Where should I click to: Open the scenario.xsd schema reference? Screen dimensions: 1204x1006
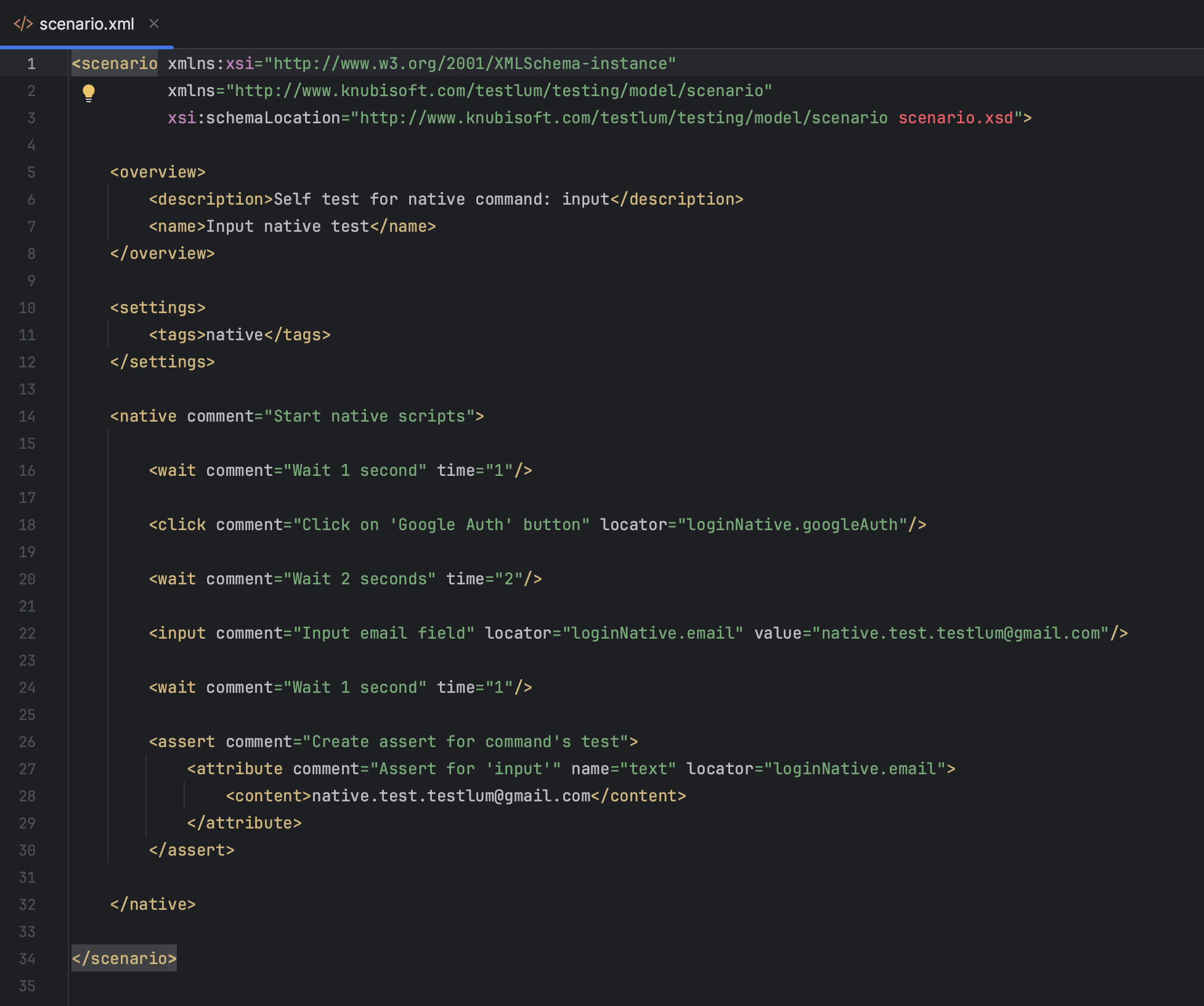coord(955,118)
